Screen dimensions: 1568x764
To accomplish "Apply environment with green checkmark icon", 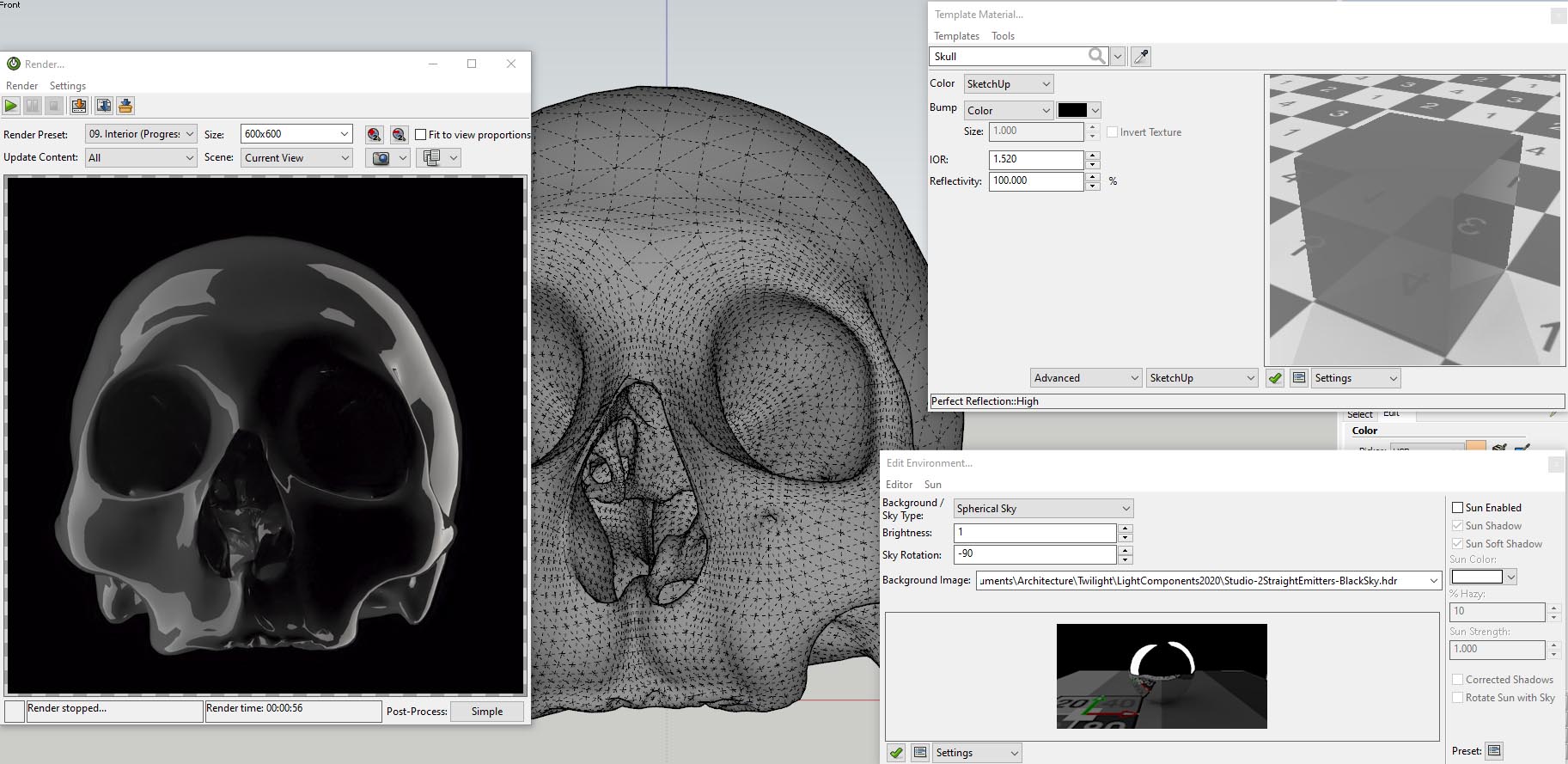I will click(896, 753).
